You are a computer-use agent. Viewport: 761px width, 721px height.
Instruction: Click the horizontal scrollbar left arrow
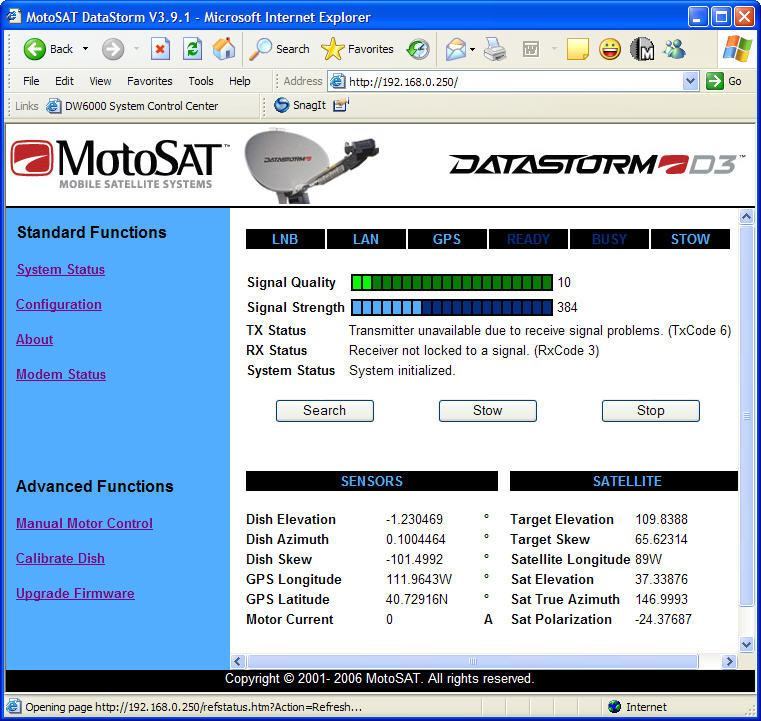237,661
